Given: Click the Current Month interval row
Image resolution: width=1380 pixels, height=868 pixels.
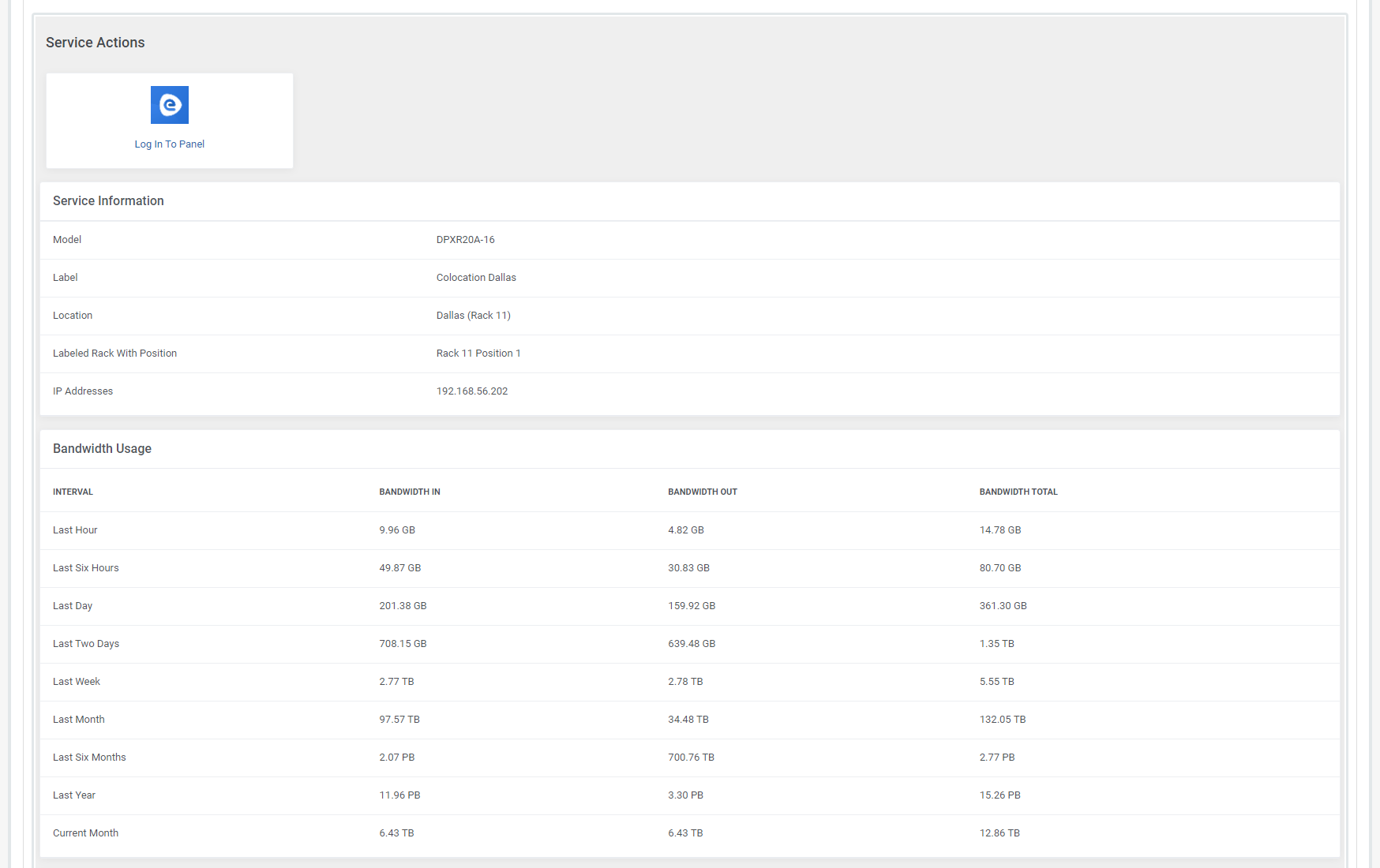Looking at the screenshot, I should tap(690, 833).
